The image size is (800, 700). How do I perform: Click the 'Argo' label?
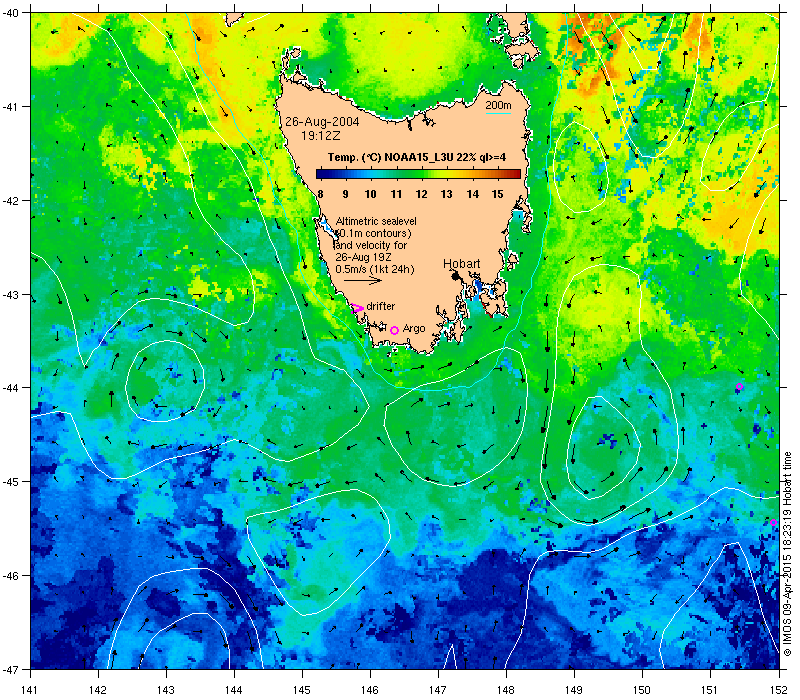(x=414, y=329)
